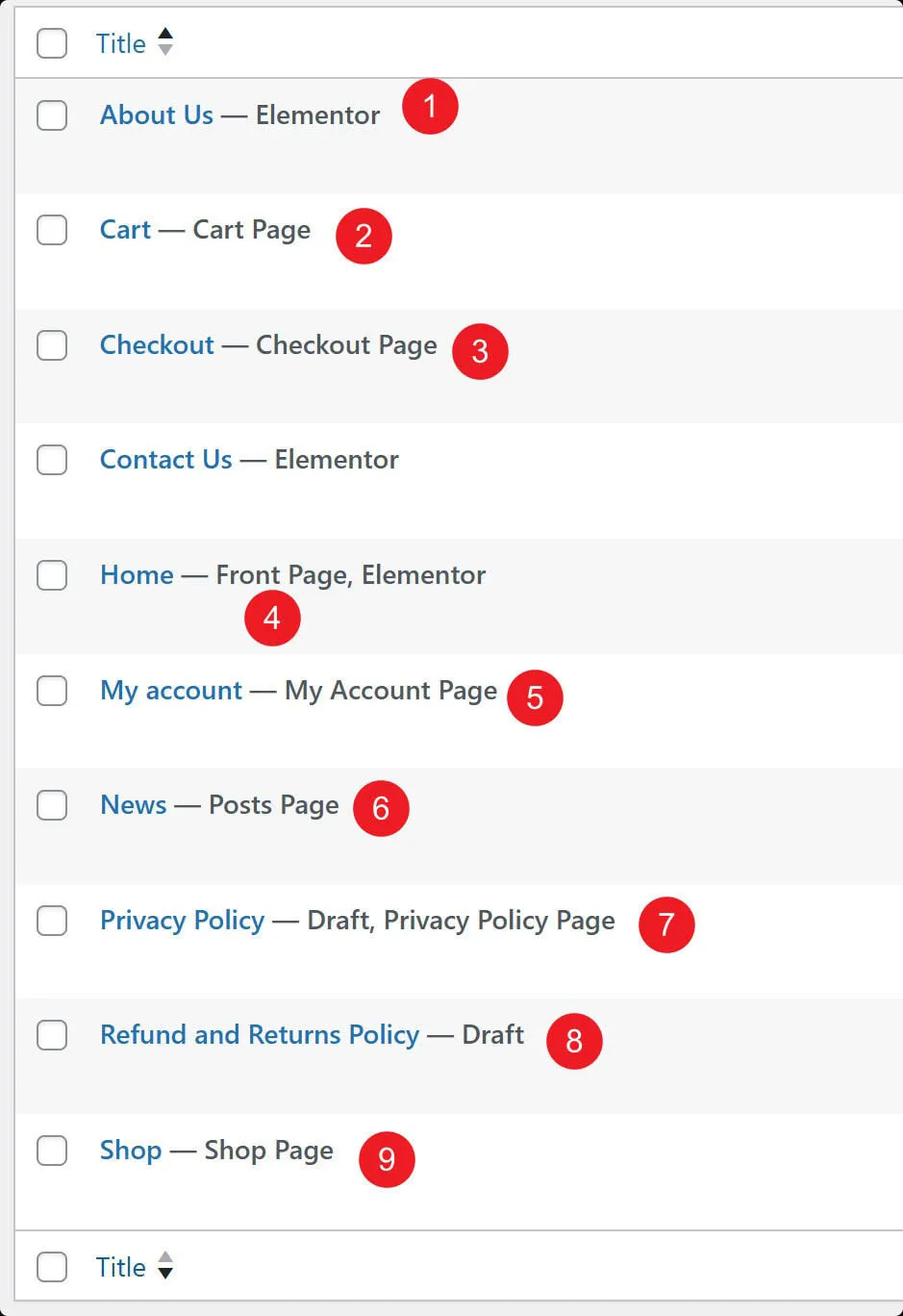Open the Privacy Policy draft link
The height and width of the screenshot is (1316, 903).
[x=183, y=921]
